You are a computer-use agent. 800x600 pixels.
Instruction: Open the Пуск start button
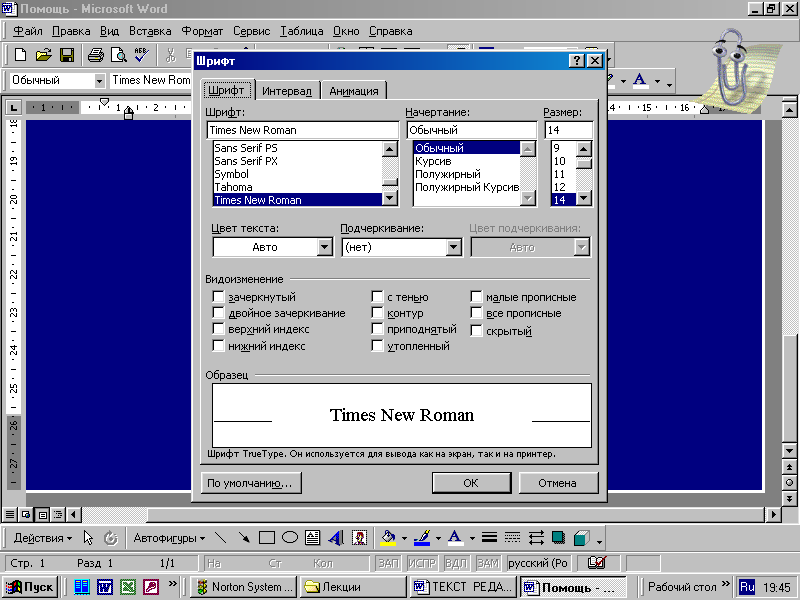tap(30, 587)
